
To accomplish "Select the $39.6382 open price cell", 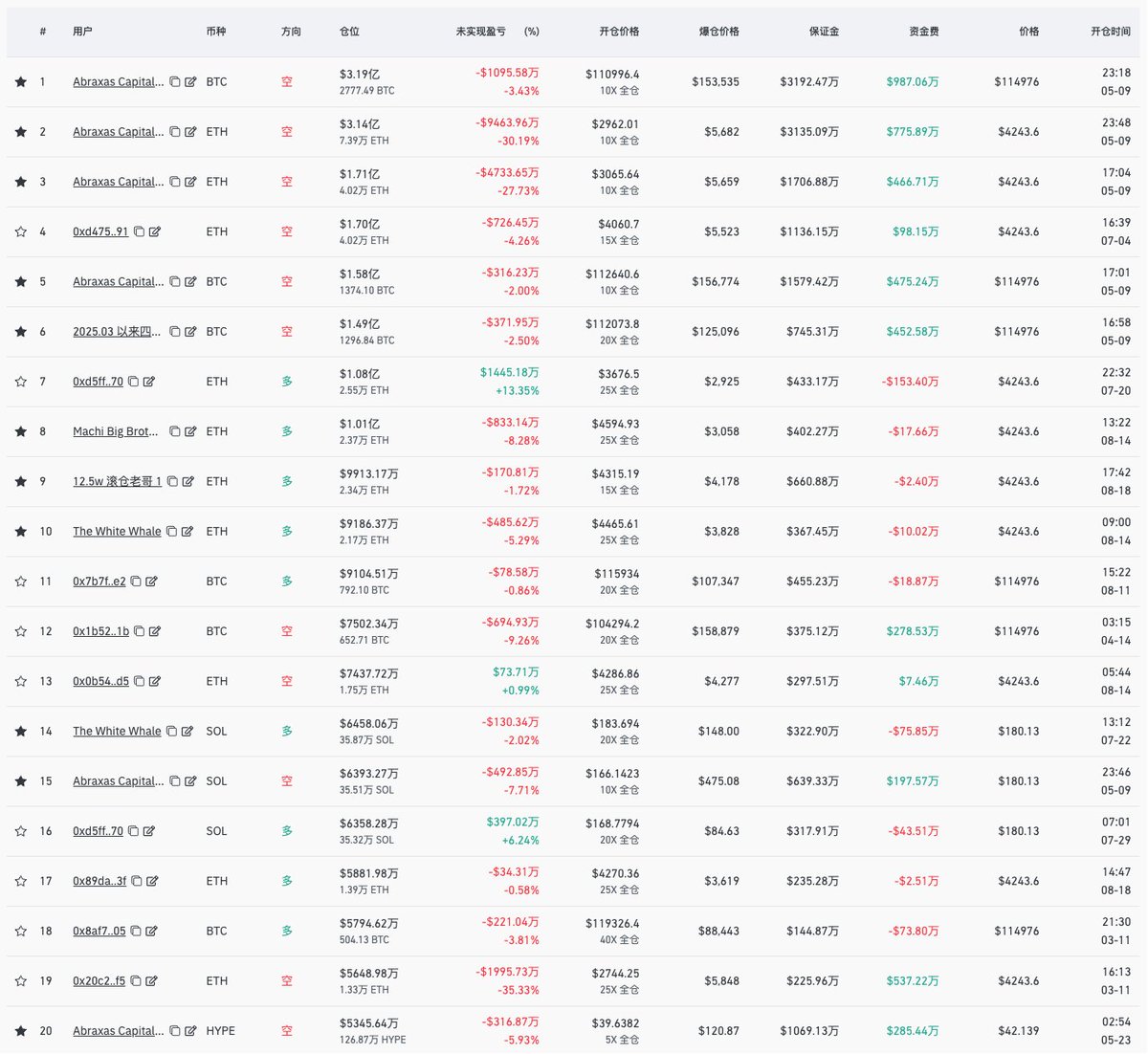I will tap(616, 1022).
